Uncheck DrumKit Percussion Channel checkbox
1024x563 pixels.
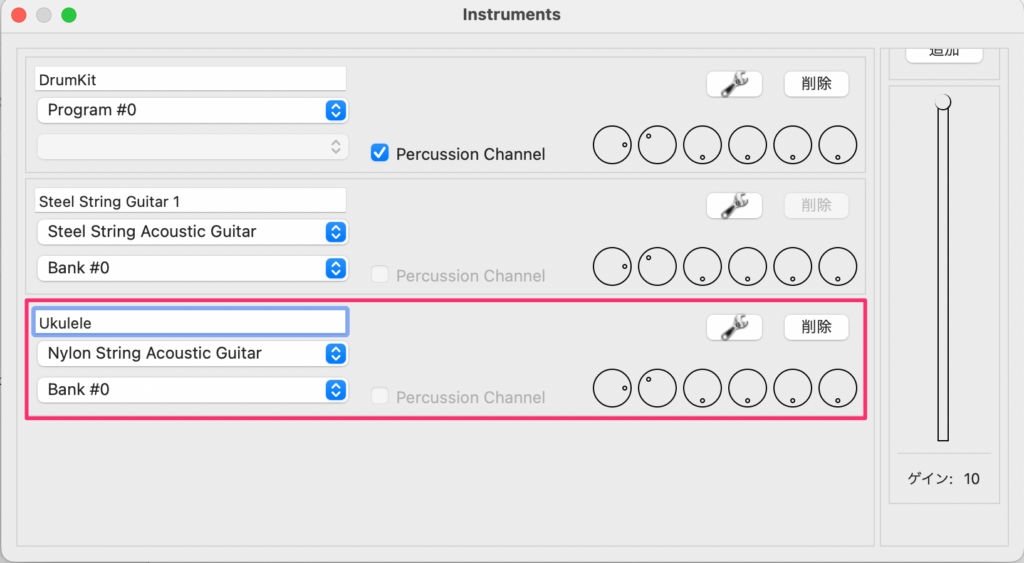point(379,153)
